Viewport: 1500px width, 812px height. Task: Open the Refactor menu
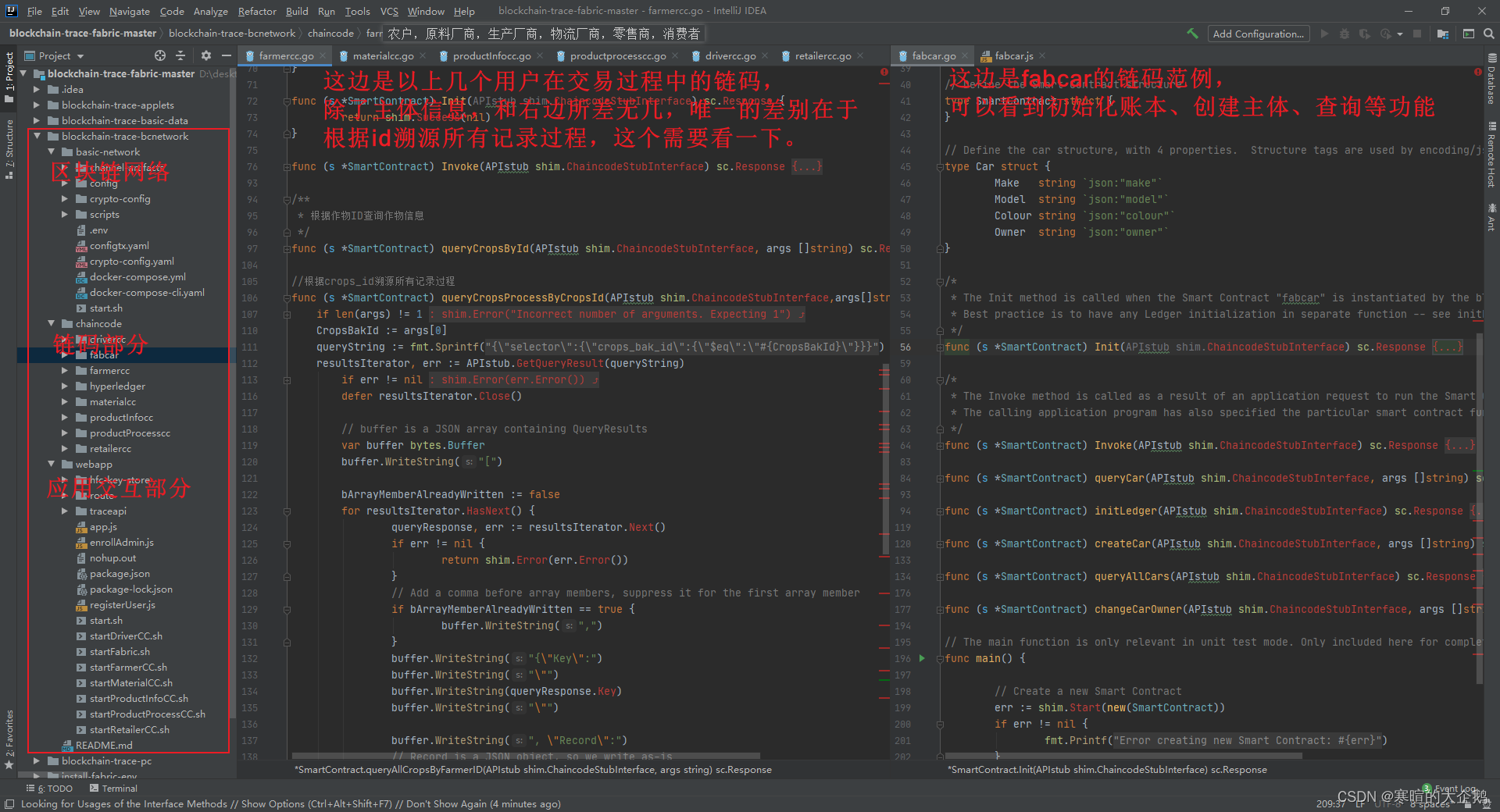[257, 11]
